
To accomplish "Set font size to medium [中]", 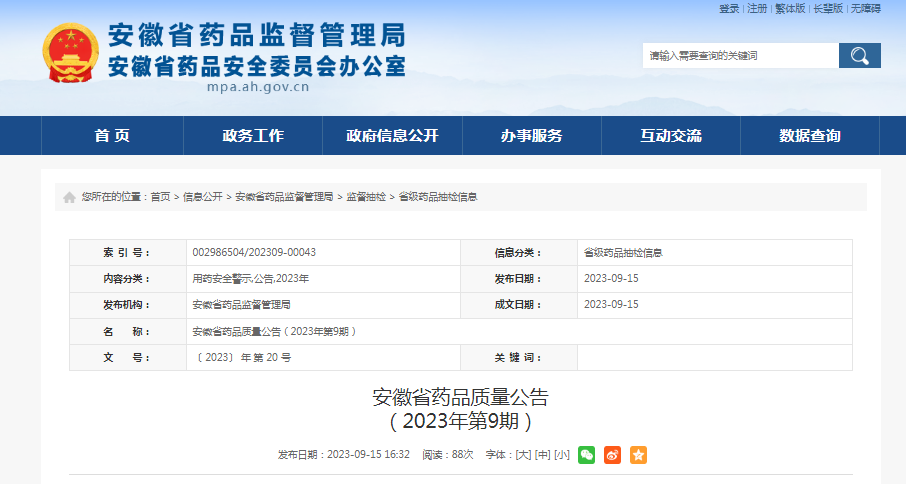I will tap(542, 455).
